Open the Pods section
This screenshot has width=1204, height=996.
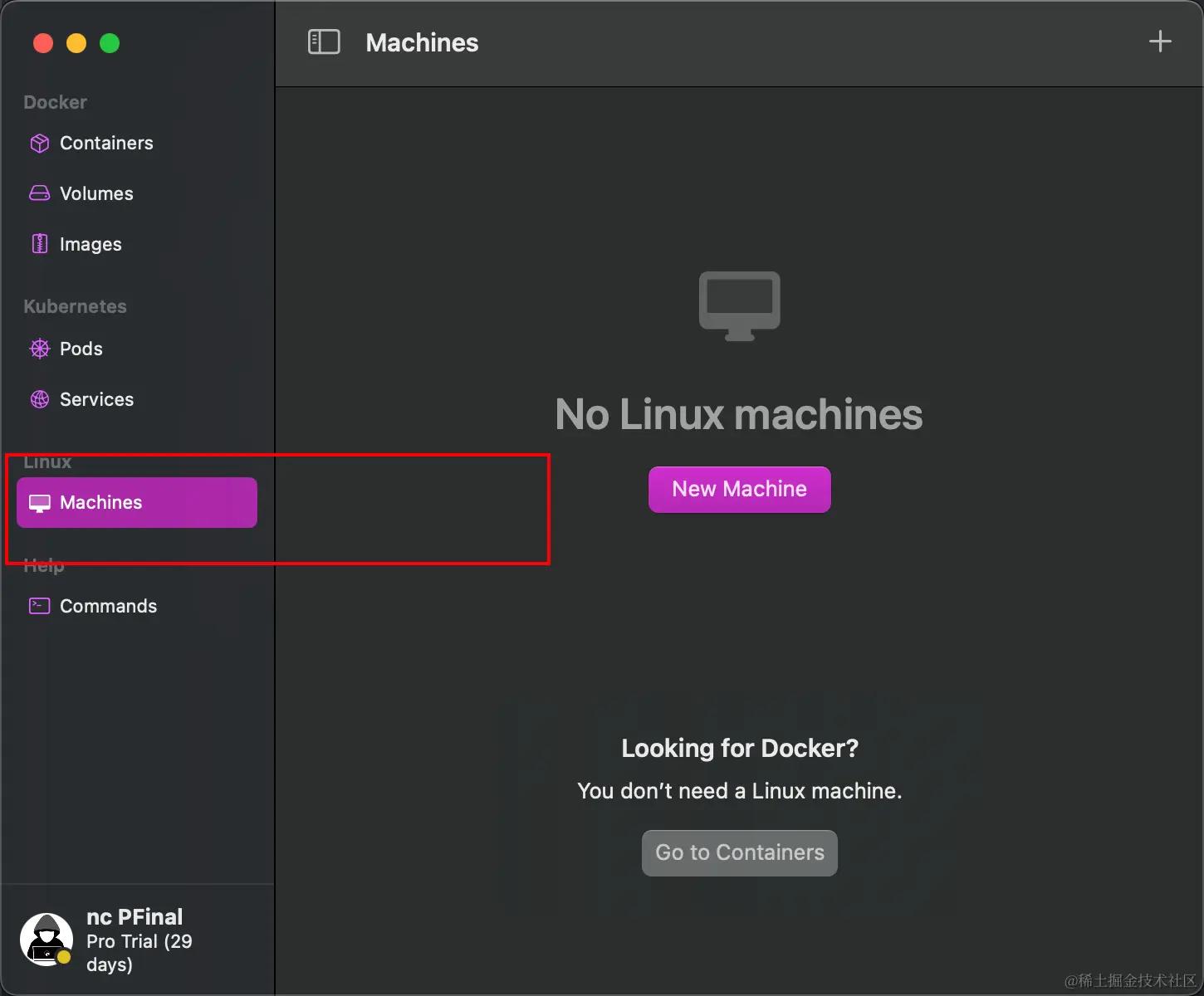click(137, 349)
